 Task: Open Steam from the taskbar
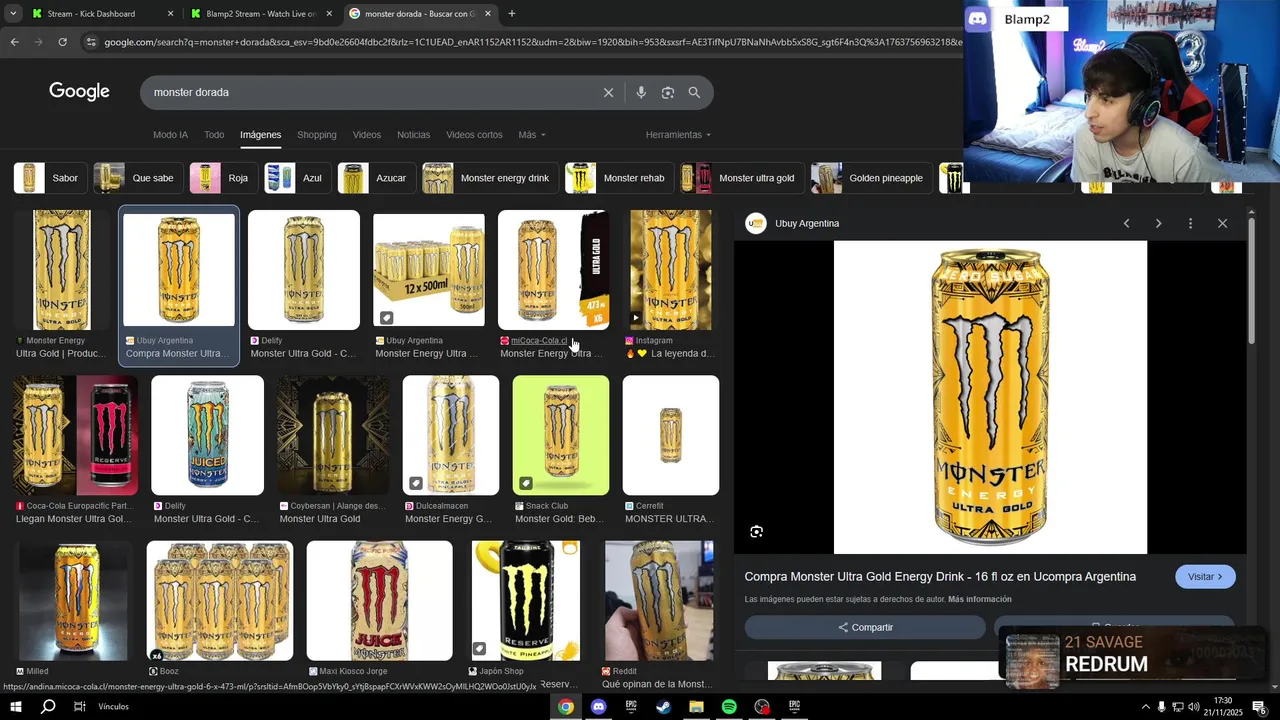pos(663,707)
